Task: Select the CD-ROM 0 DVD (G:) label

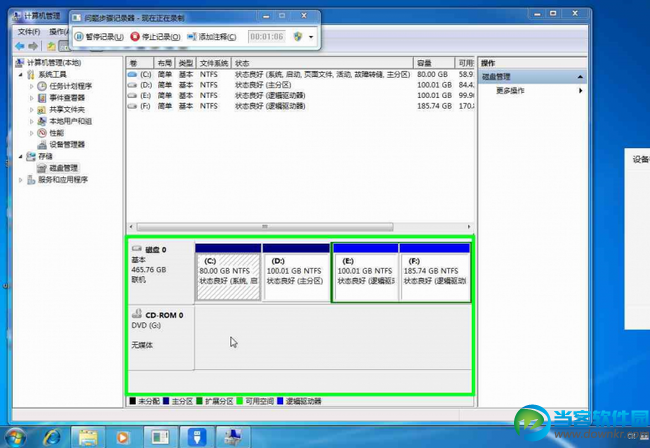Action: click(161, 337)
